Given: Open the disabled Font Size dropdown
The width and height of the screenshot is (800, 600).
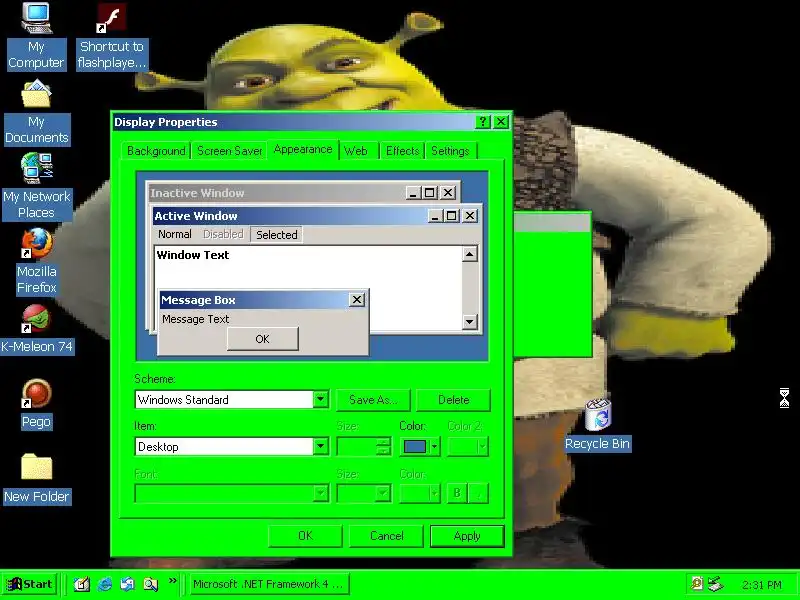Looking at the screenshot, I should 364,493.
